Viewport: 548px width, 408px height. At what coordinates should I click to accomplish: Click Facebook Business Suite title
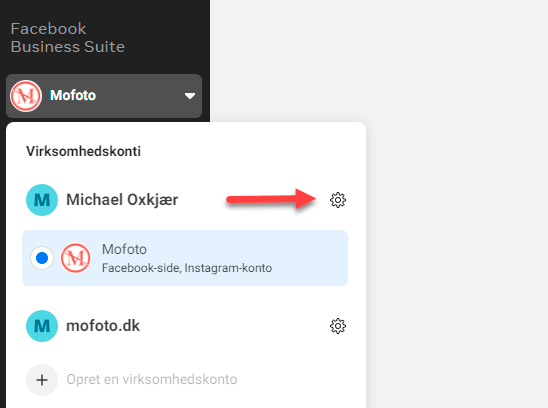pyautogui.click(x=67, y=38)
